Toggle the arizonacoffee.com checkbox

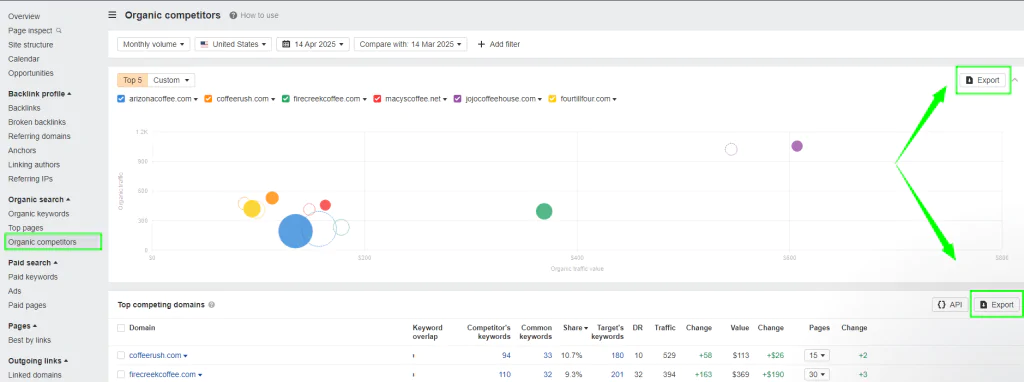pos(121,99)
